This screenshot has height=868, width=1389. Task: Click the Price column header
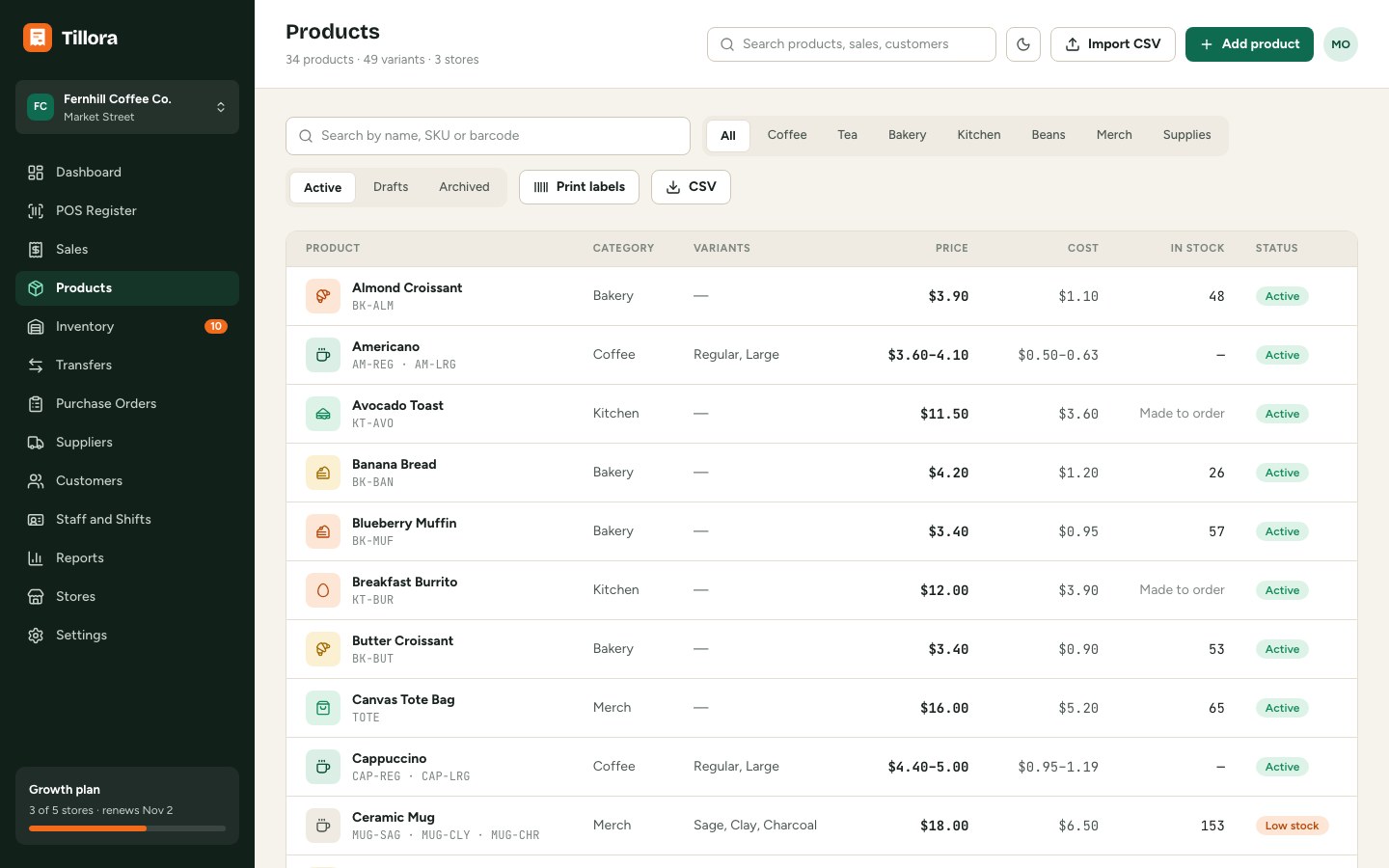(951, 249)
